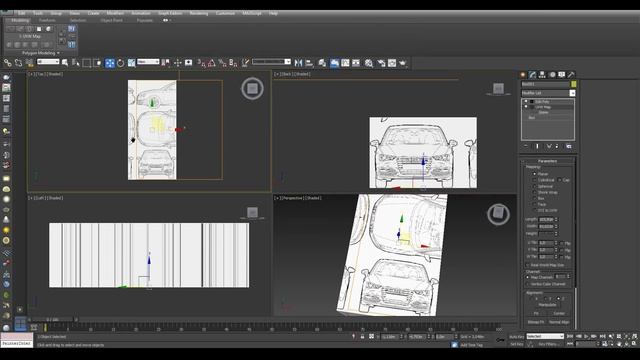Click the Width value field
640x360 pixels.
(546, 227)
